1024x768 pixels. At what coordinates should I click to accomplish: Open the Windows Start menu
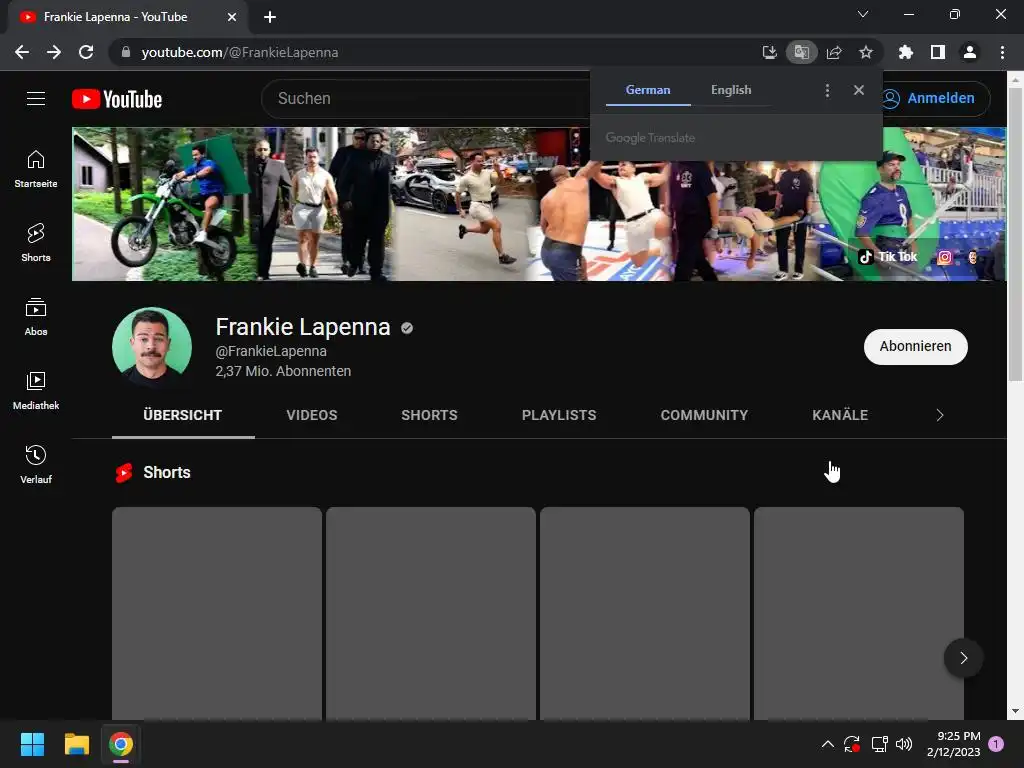pyautogui.click(x=32, y=744)
